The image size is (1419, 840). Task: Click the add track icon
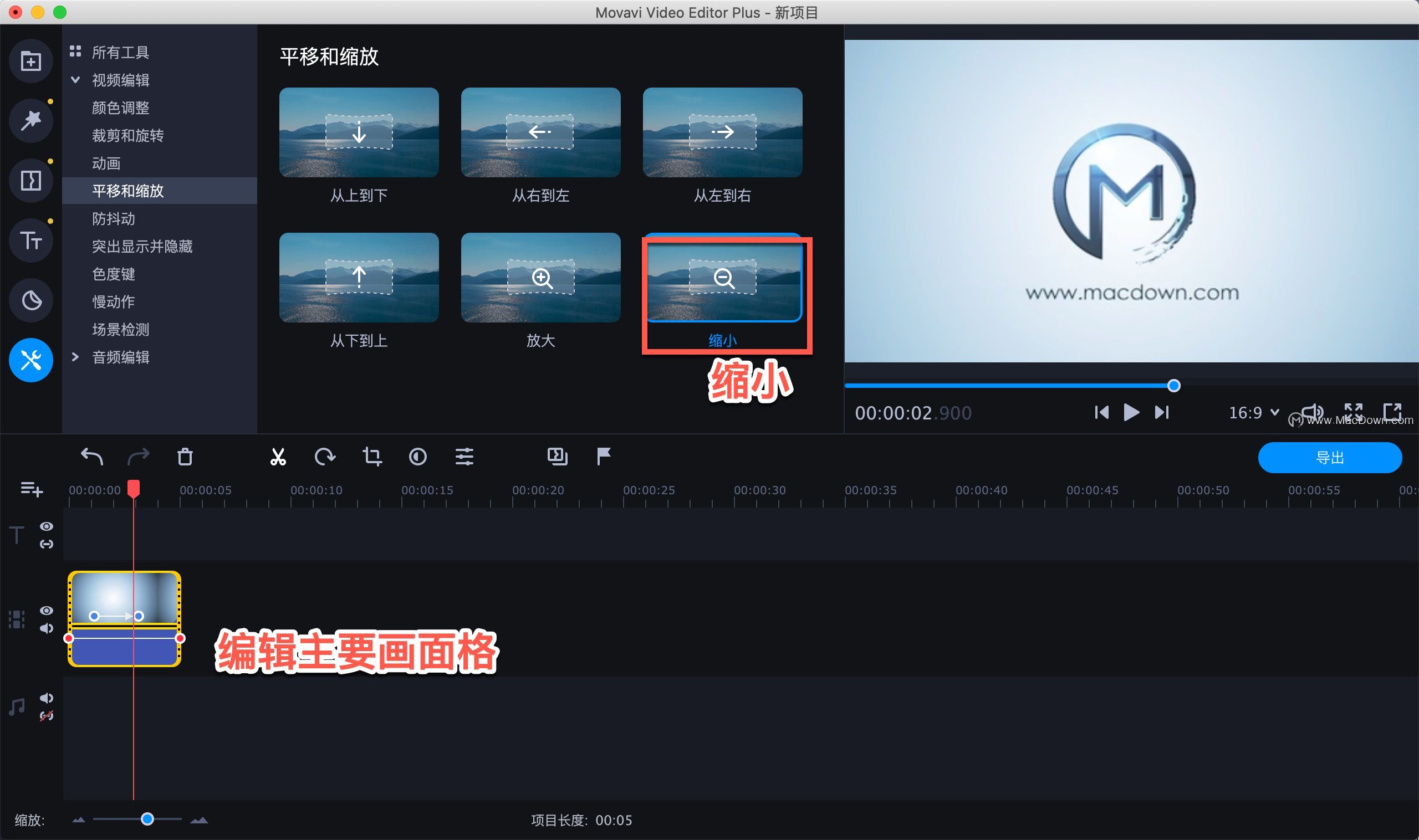32,489
